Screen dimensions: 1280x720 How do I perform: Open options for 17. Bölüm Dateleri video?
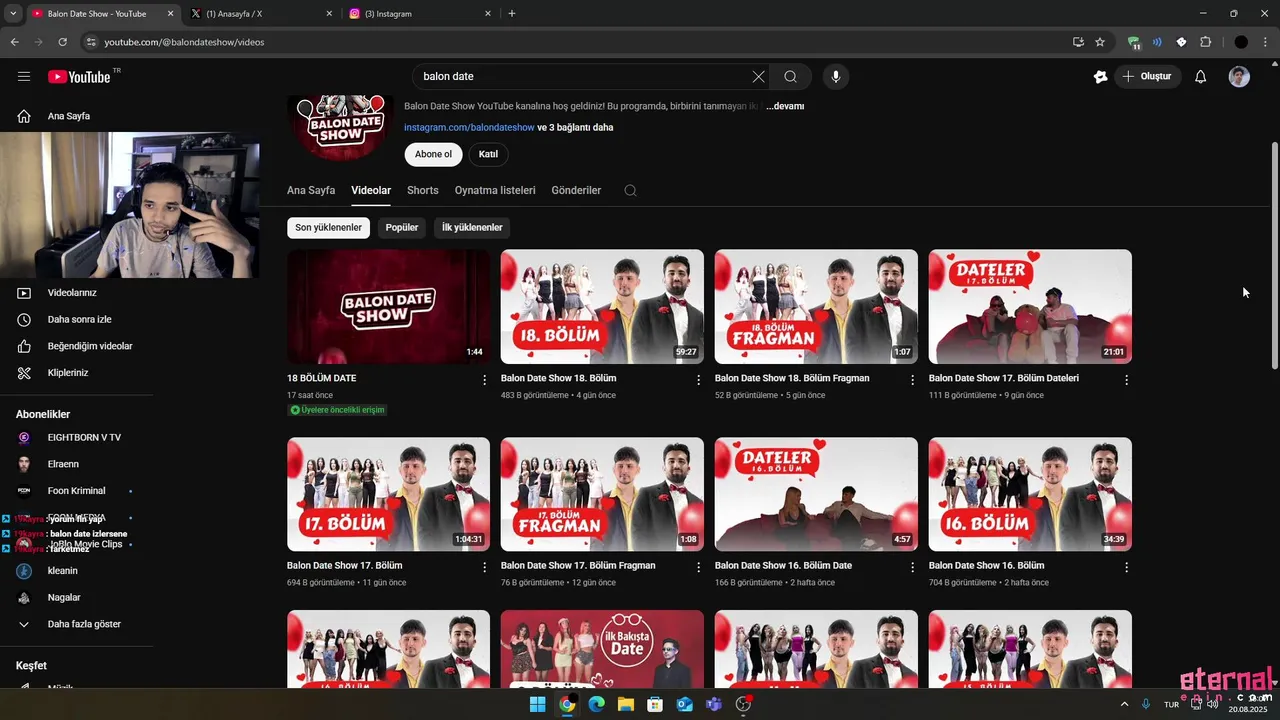pos(1126,380)
